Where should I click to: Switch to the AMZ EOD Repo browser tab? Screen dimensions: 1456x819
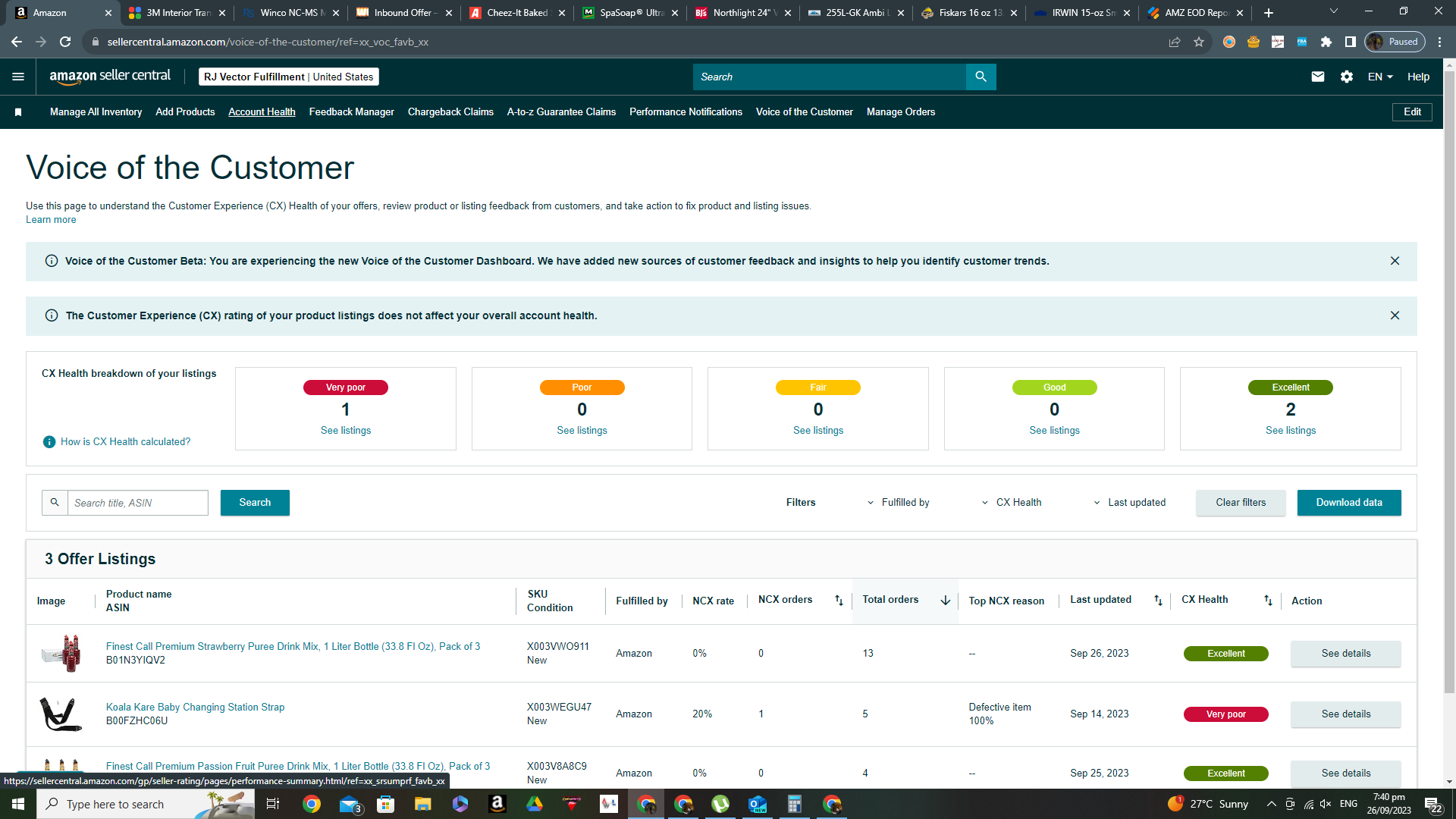coord(1195,13)
